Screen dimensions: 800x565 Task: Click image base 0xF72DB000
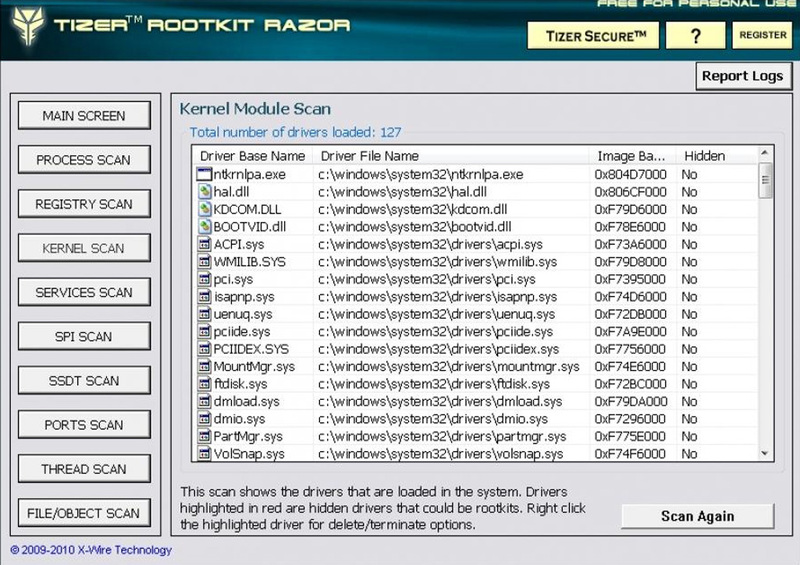click(x=630, y=314)
